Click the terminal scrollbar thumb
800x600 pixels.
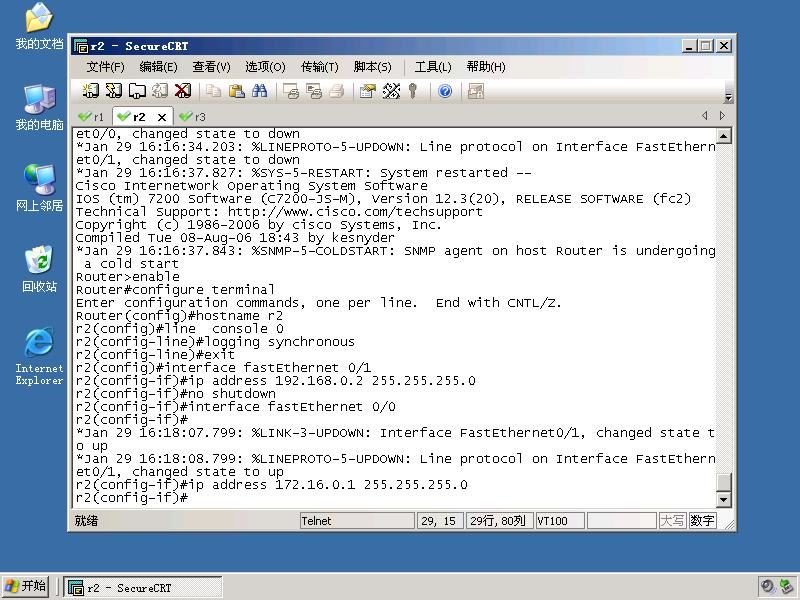click(723, 482)
